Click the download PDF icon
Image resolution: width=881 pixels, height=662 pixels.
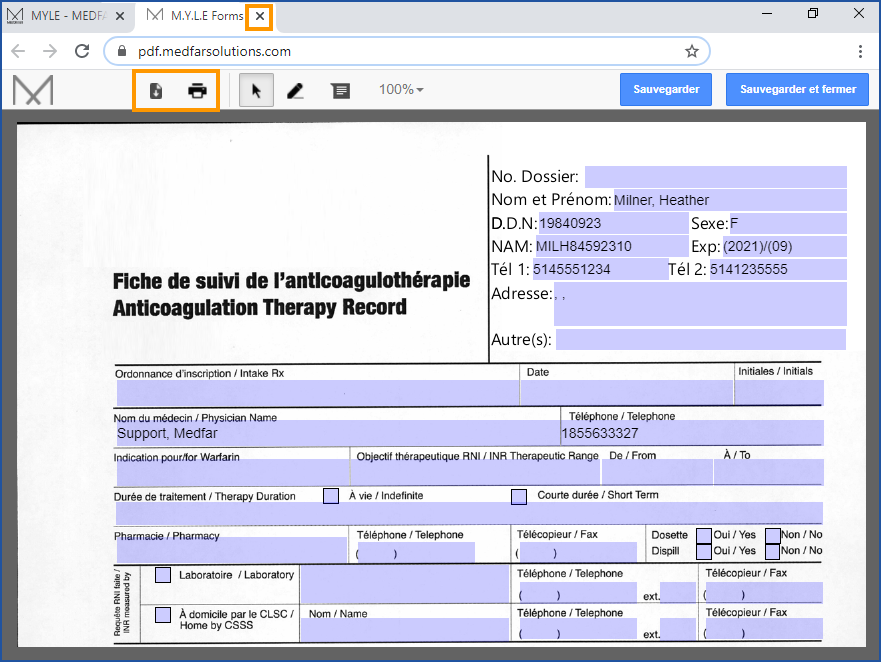coord(156,91)
